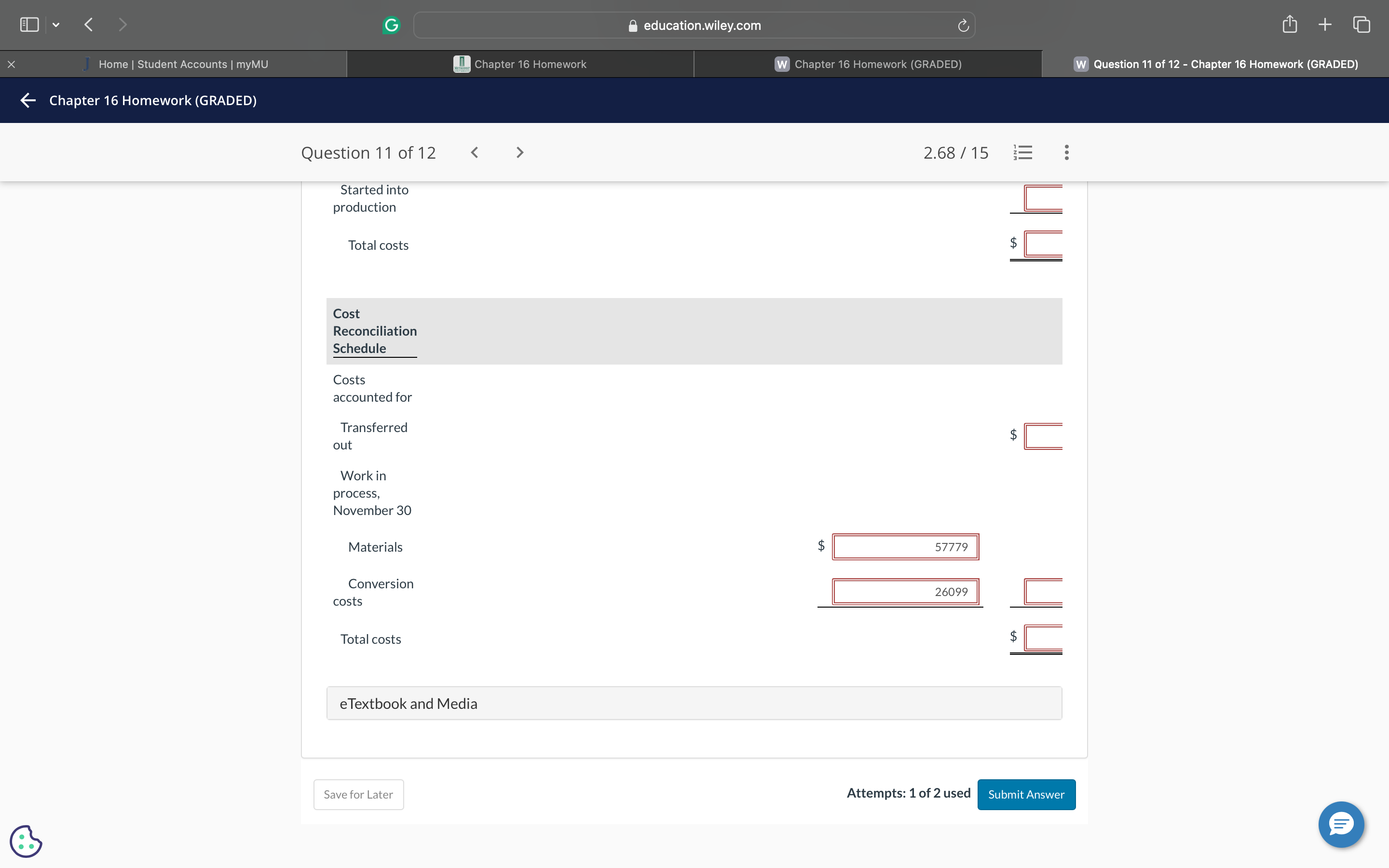Viewport: 1389px width, 868px height.
Task: Go back via Chapter 16 Homework arrow
Action: point(28,100)
